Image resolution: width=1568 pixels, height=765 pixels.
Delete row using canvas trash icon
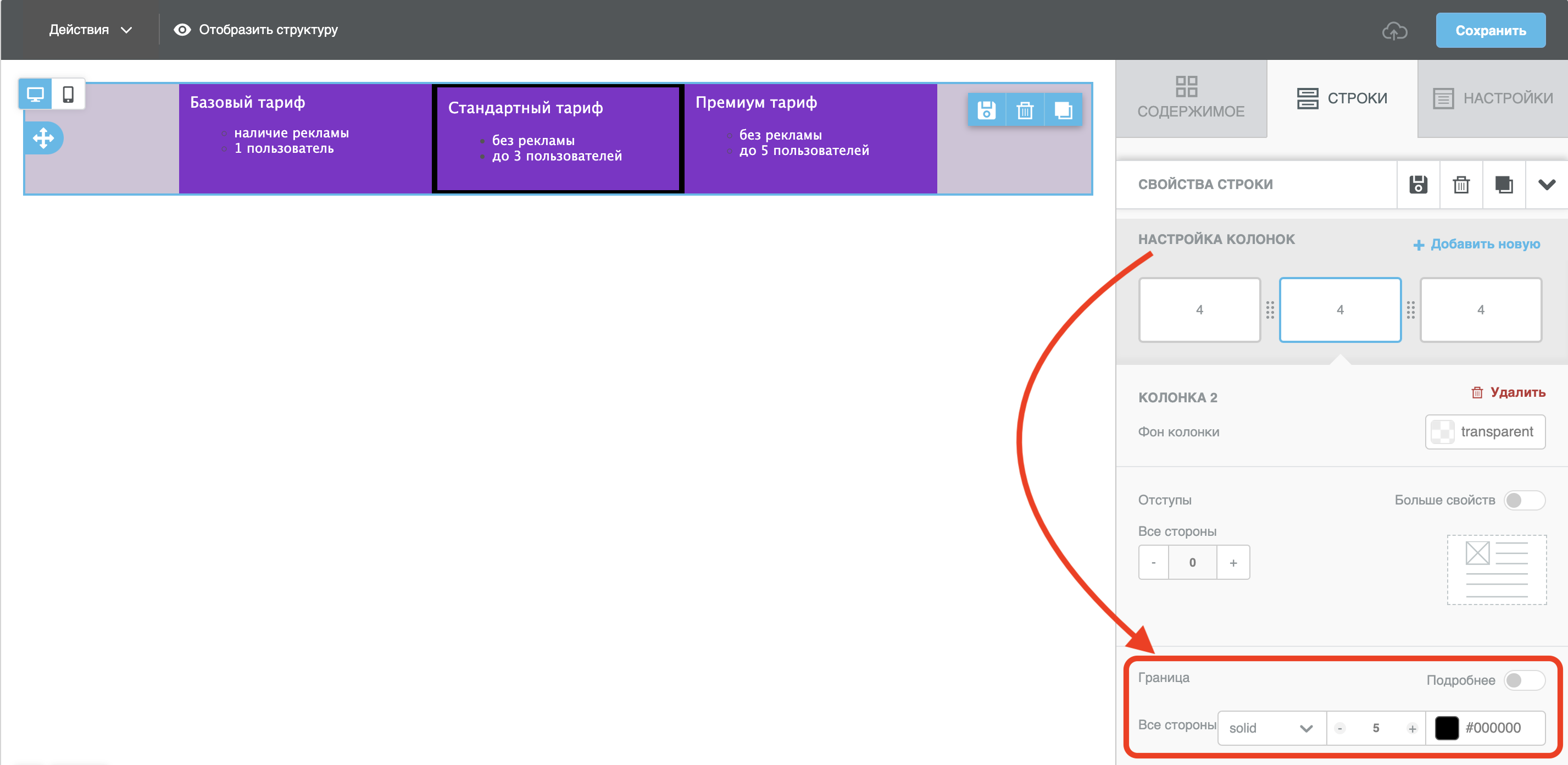coord(1025,110)
